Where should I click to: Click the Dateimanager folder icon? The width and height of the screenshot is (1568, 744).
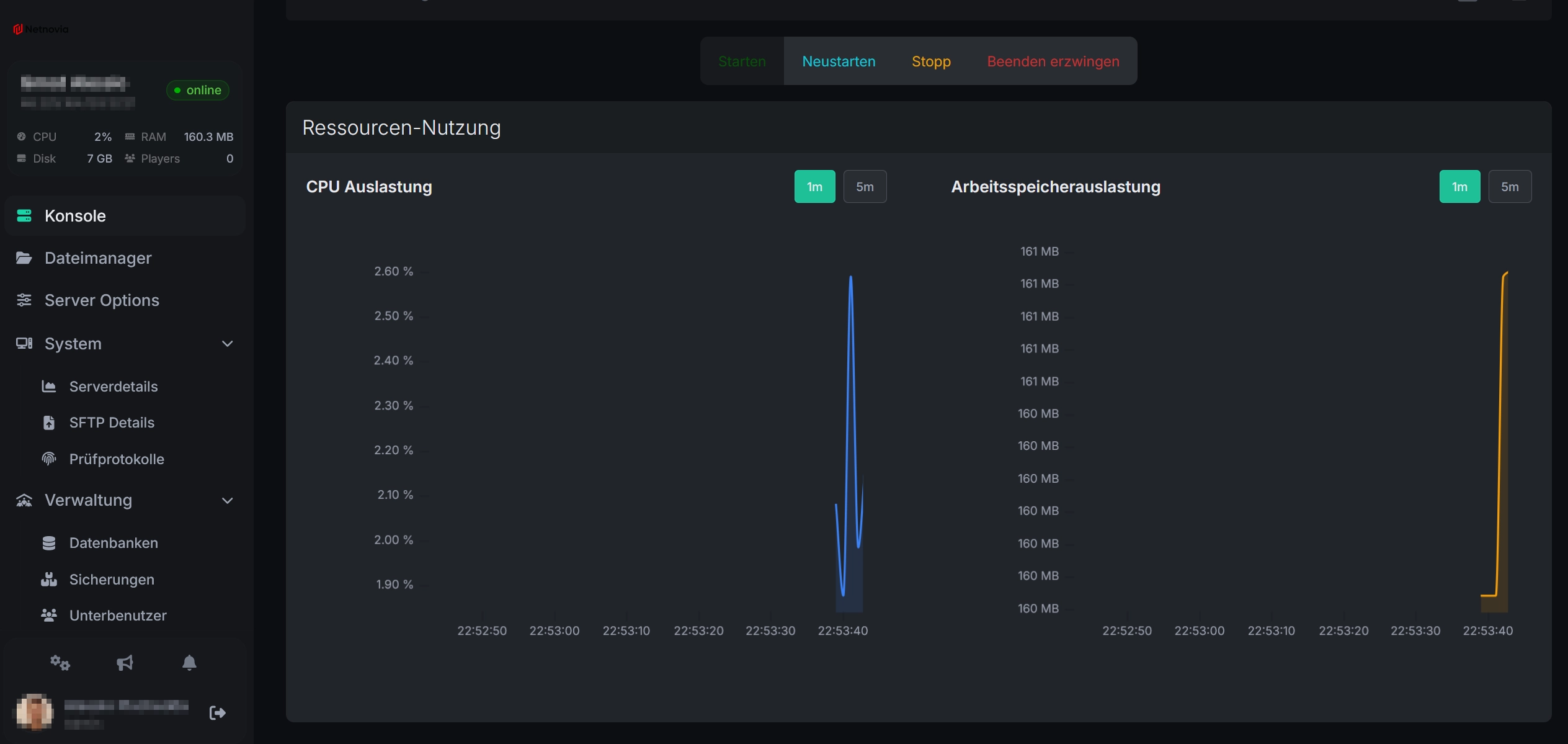click(x=24, y=258)
